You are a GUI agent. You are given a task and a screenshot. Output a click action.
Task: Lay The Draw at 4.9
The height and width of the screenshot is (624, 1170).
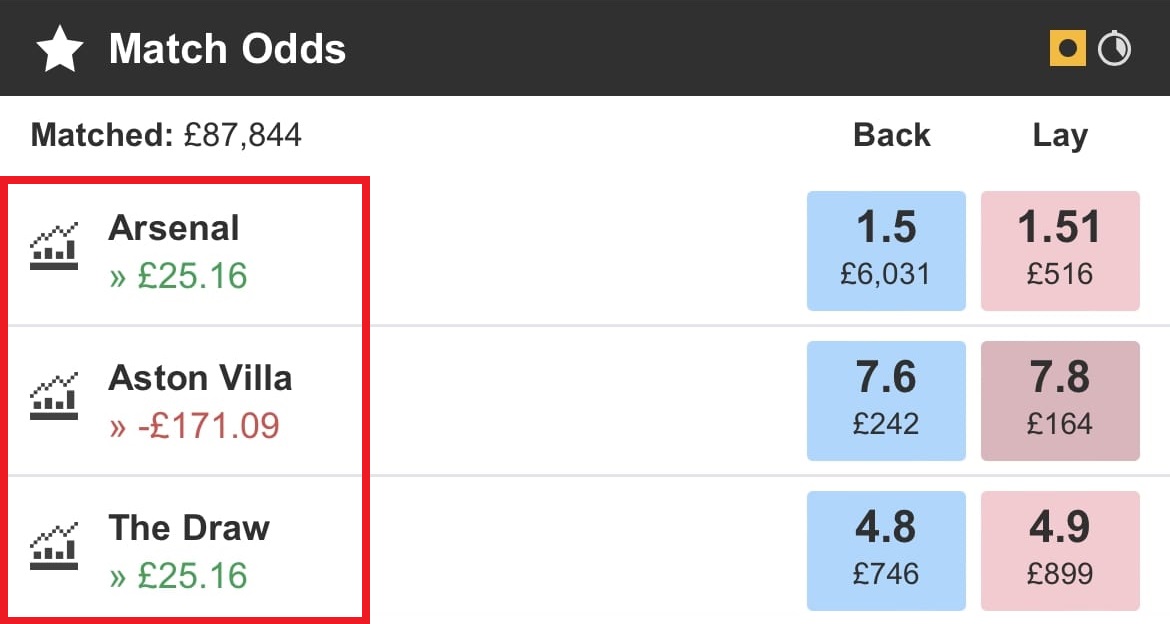(x=1060, y=550)
